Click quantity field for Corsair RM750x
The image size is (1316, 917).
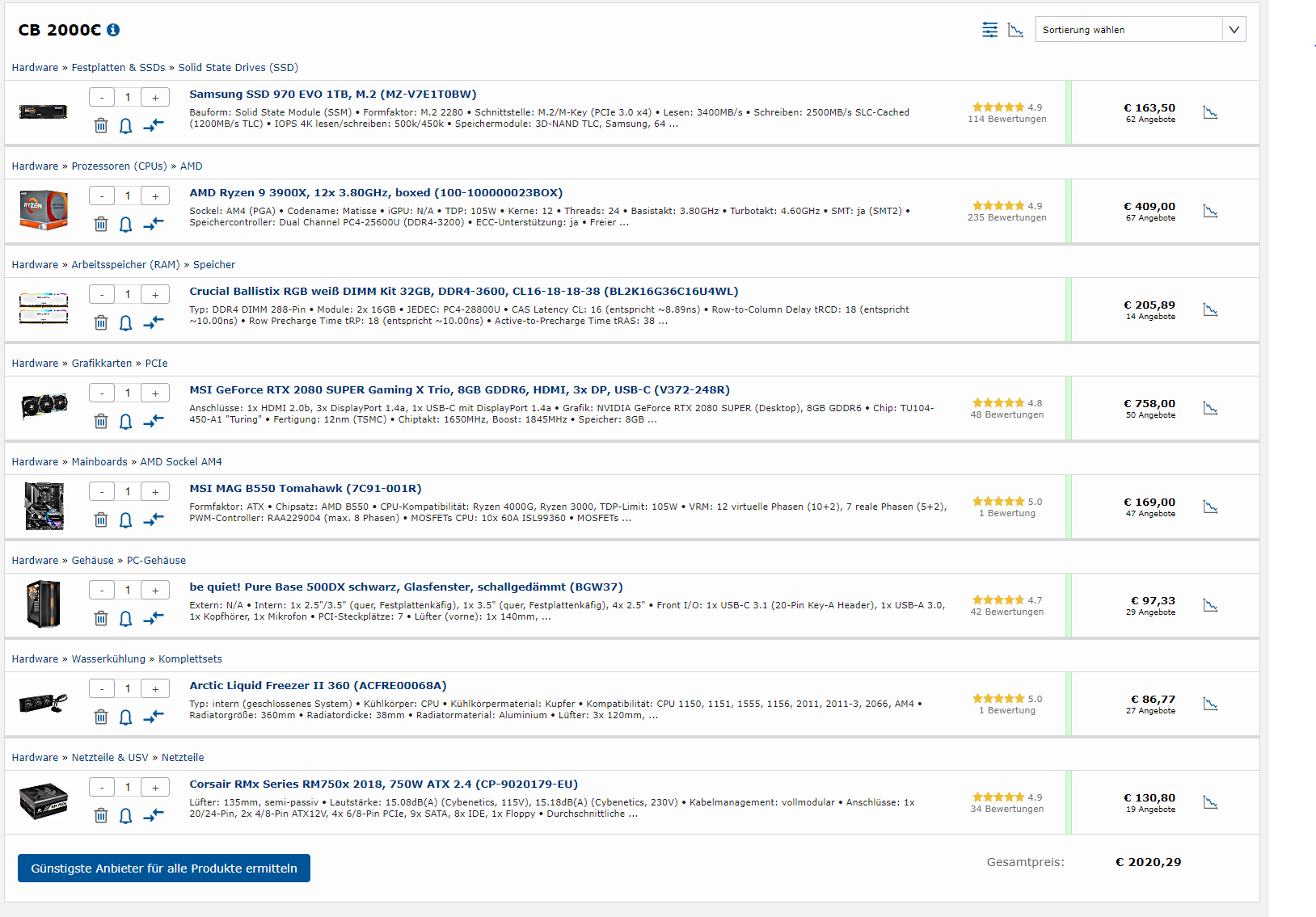click(x=128, y=787)
